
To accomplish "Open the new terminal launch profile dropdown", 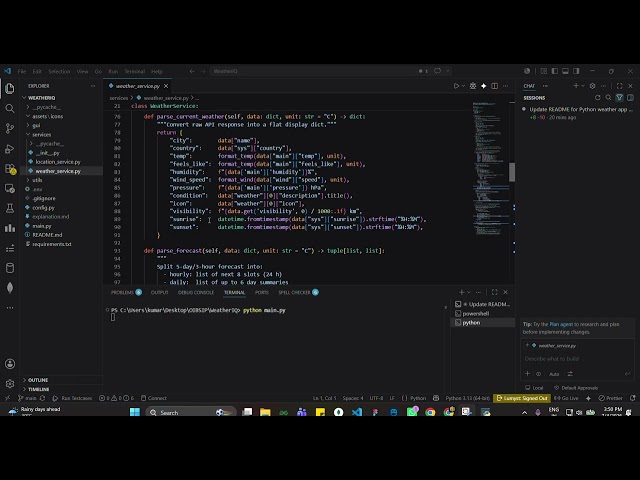I will 469,292.
